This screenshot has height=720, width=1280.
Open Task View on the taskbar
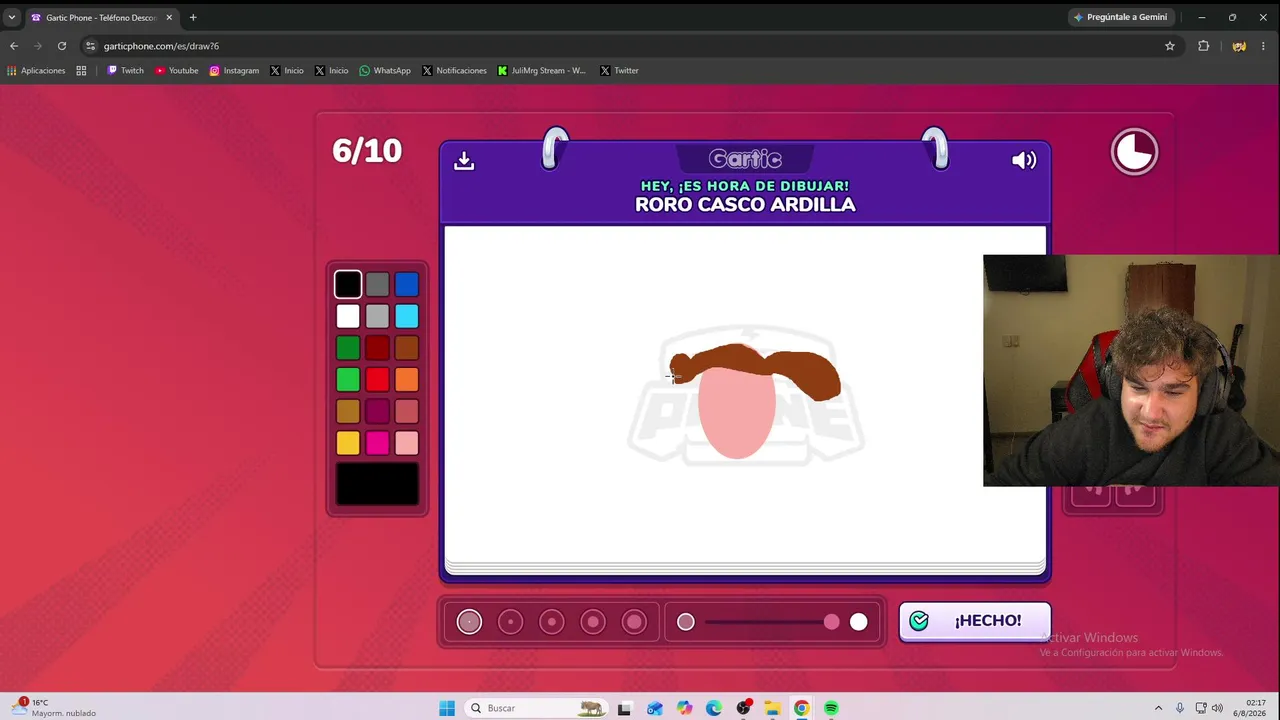point(624,708)
